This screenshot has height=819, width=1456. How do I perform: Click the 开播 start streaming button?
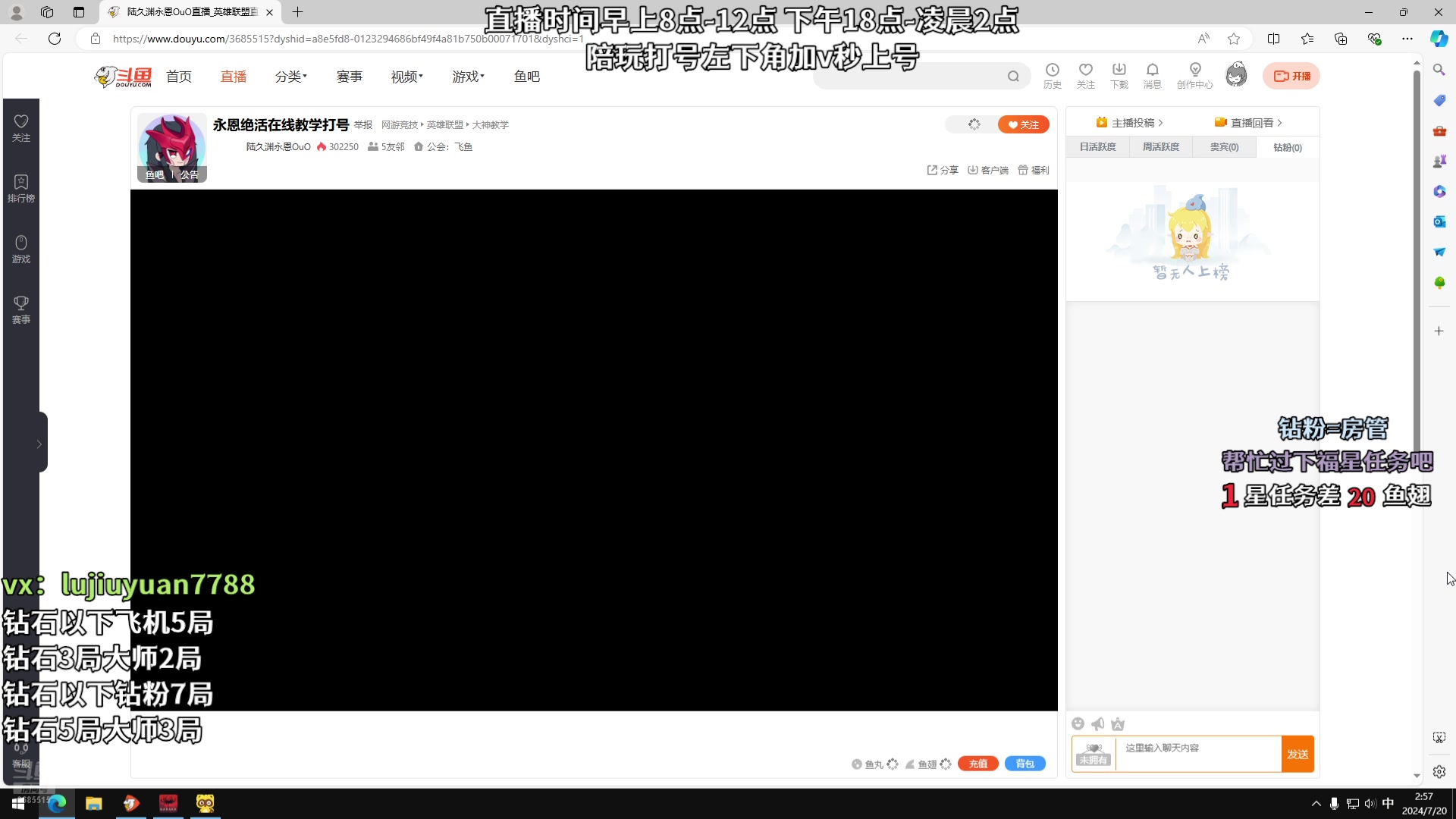point(1291,76)
